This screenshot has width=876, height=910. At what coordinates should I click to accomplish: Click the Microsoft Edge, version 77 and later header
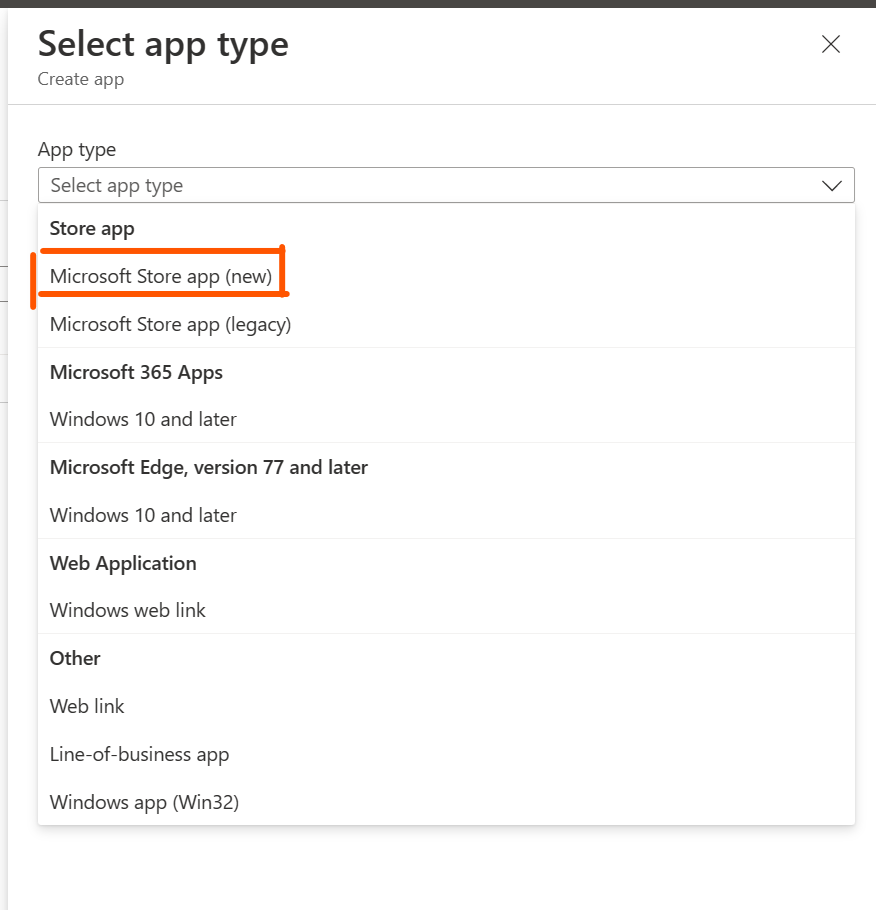click(208, 468)
